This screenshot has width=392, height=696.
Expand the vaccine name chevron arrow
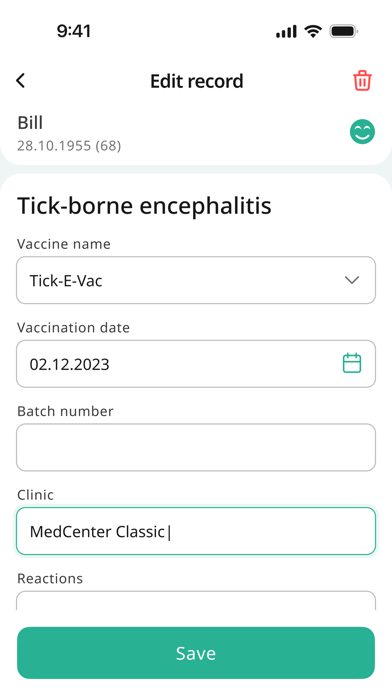(x=352, y=280)
